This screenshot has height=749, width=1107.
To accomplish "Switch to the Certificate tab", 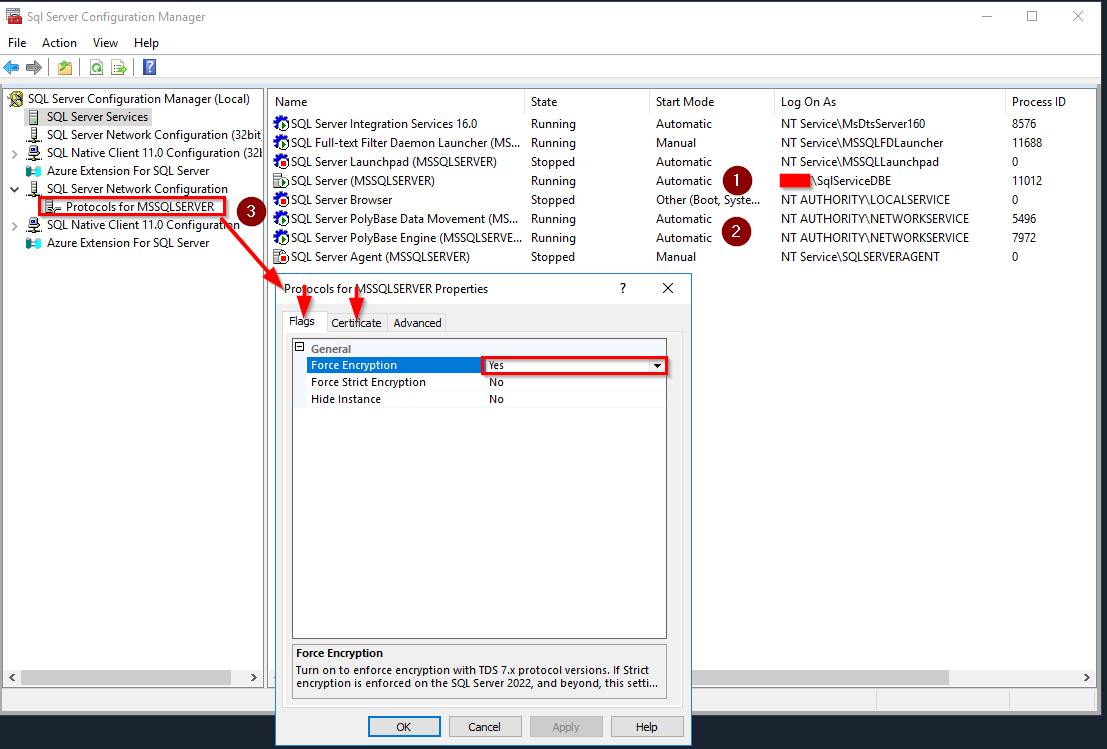I will [x=356, y=322].
